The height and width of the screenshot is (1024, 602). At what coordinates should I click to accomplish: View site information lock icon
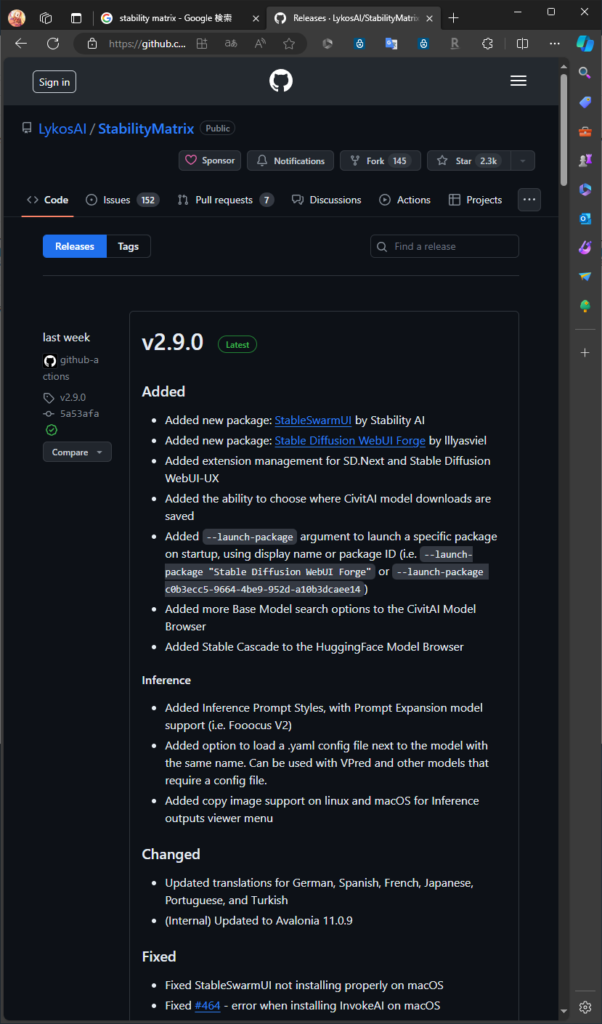coord(92,44)
